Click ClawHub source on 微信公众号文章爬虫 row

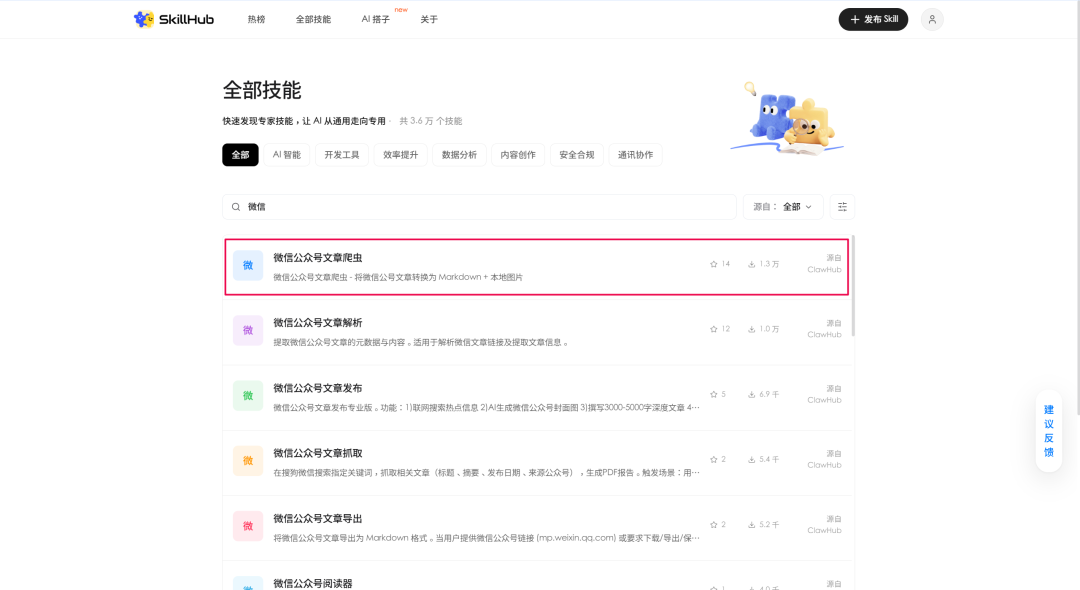pyautogui.click(x=824, y=270)
